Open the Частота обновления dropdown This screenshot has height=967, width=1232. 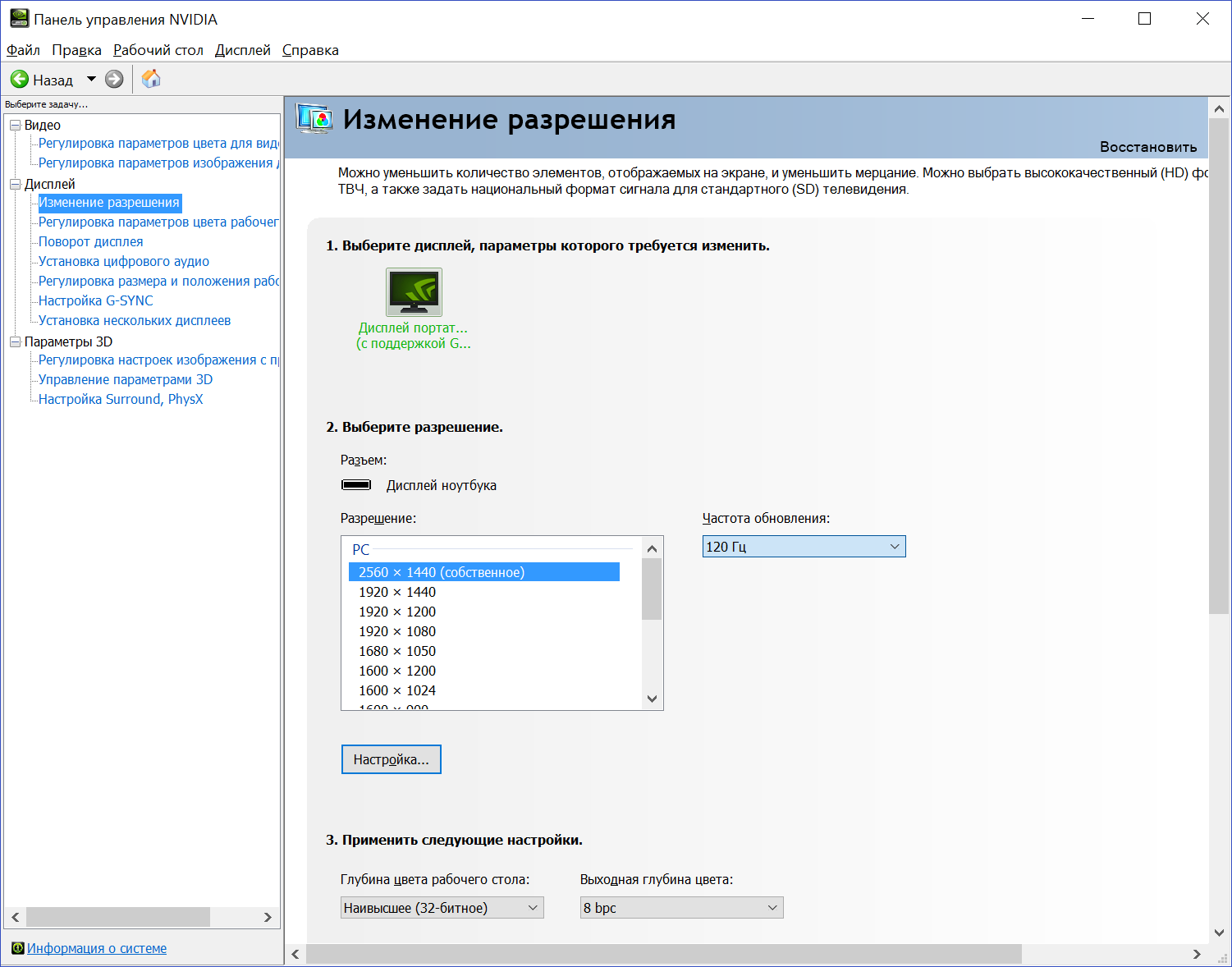coord(804,547)
